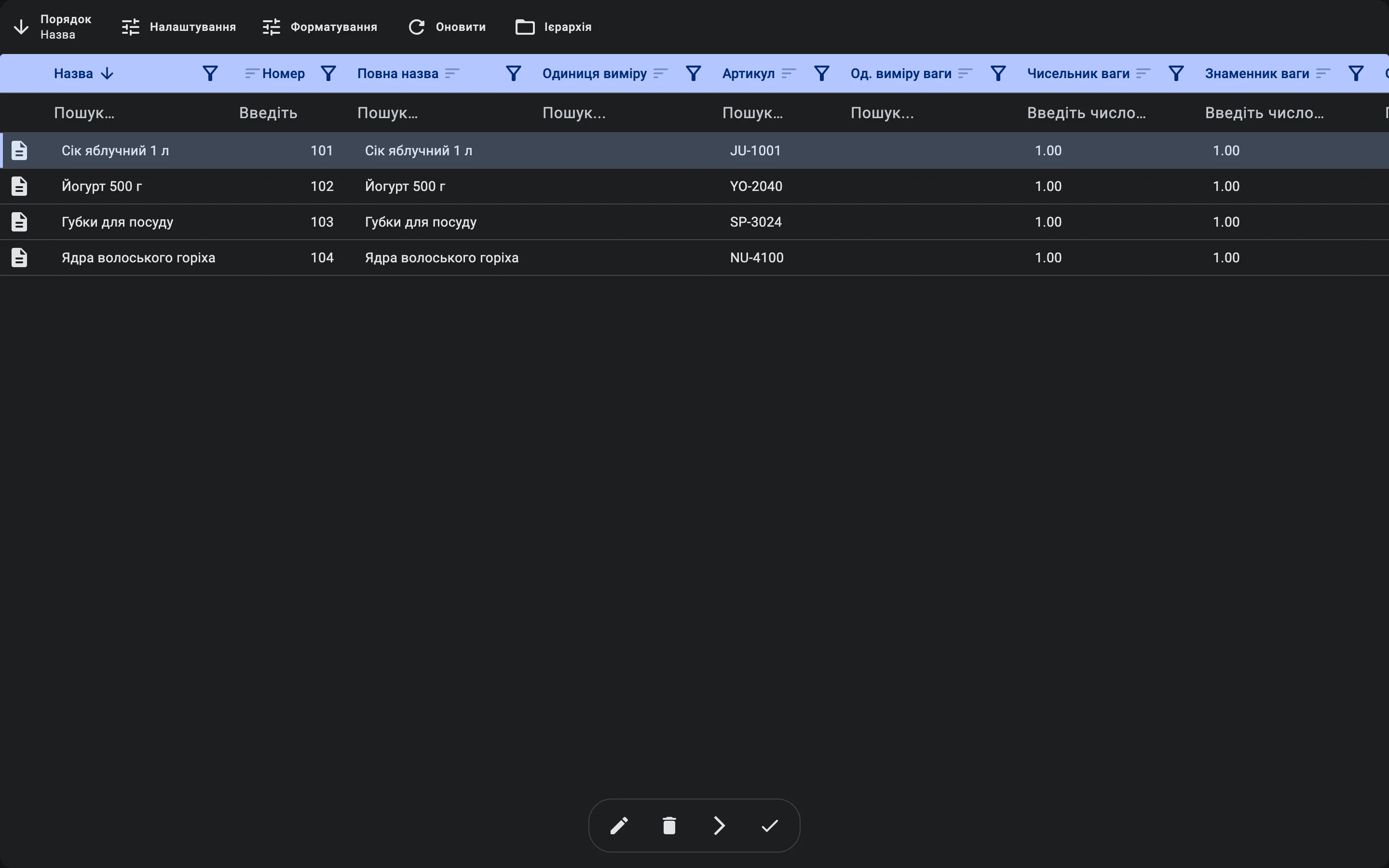Select the Йогурт 500 г name cell
The image size is (1389, 868).
pyautogui.click(x=102, y=186)
